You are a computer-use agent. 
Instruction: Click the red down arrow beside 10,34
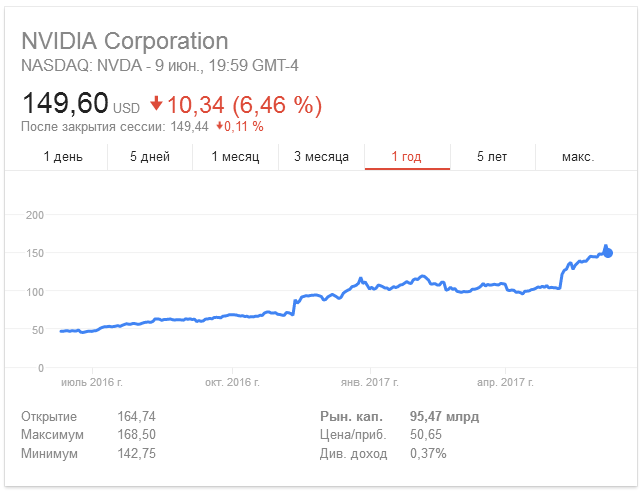click(156, 104)
